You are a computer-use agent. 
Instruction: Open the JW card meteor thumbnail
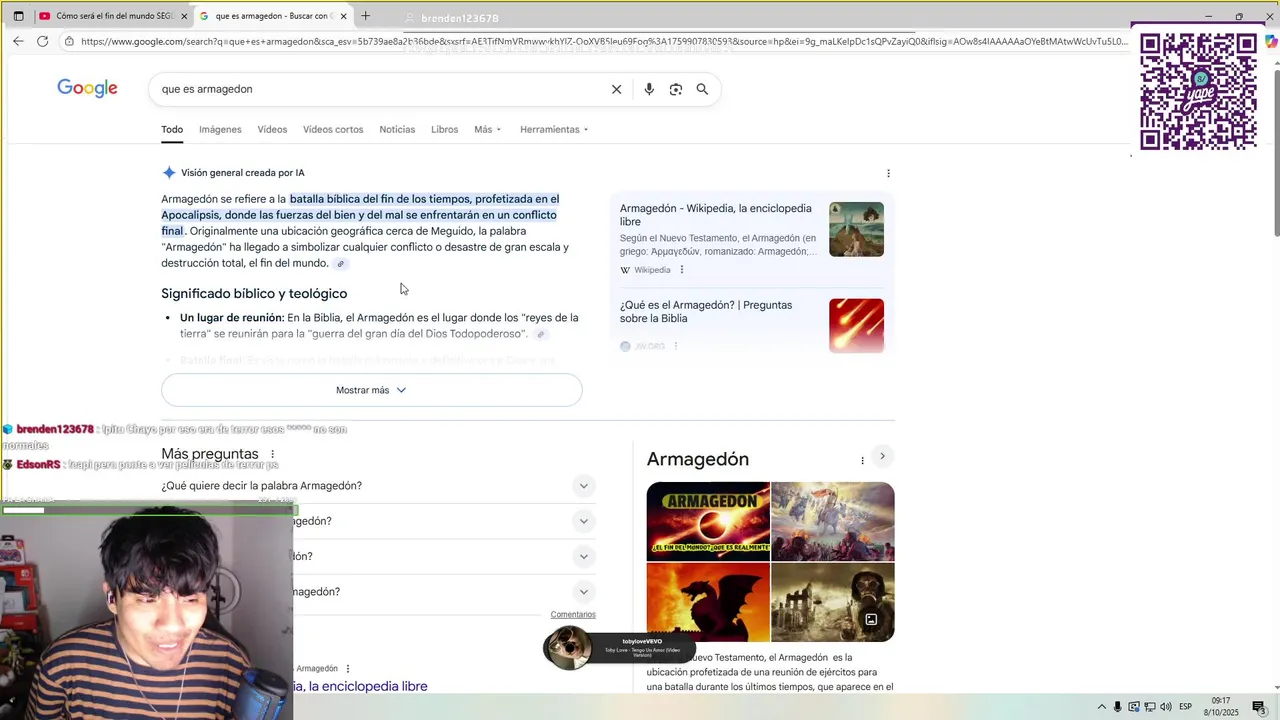[x=856, y=326]
